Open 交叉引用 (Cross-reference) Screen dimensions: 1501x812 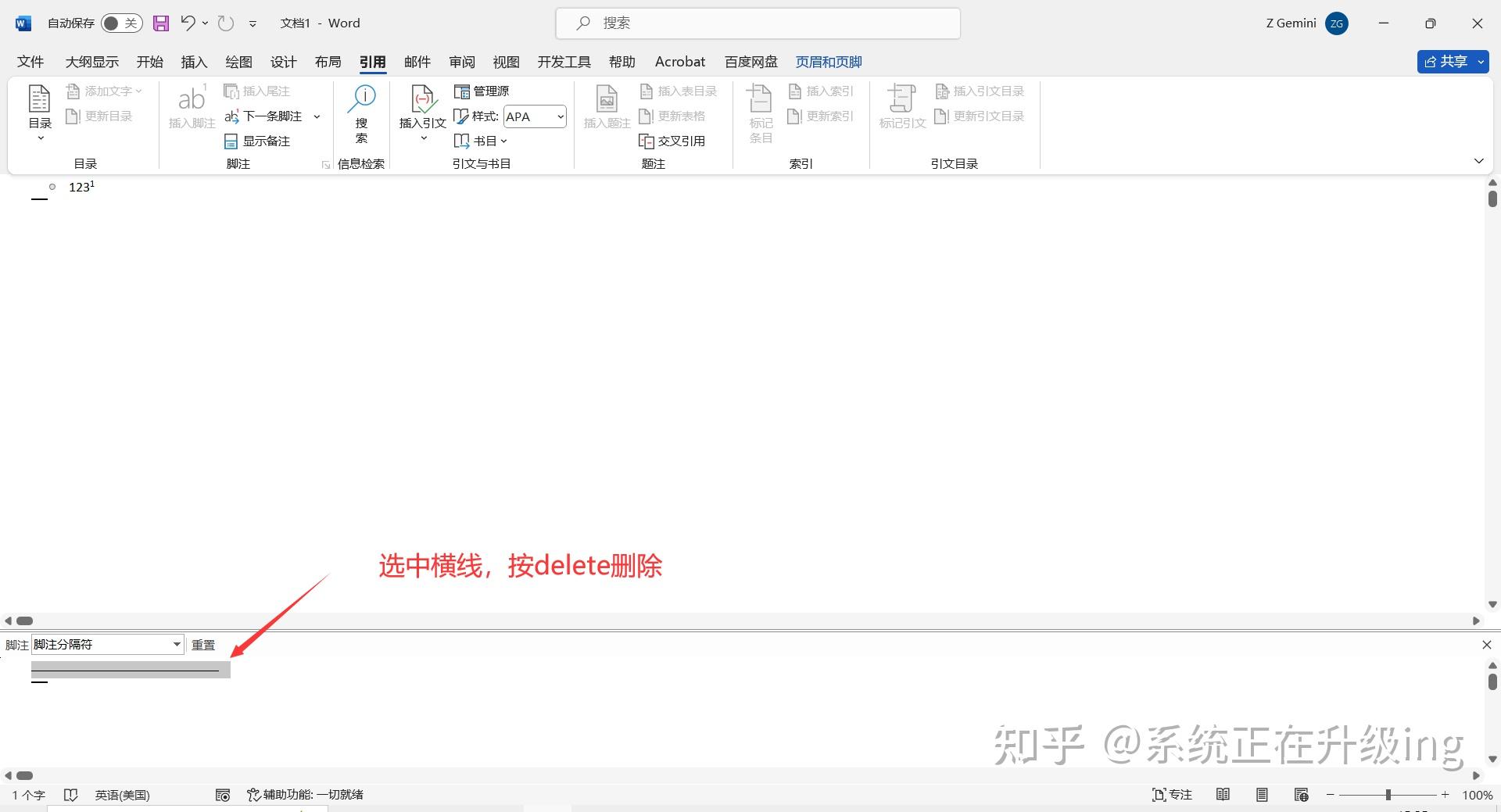coord(672,141)
